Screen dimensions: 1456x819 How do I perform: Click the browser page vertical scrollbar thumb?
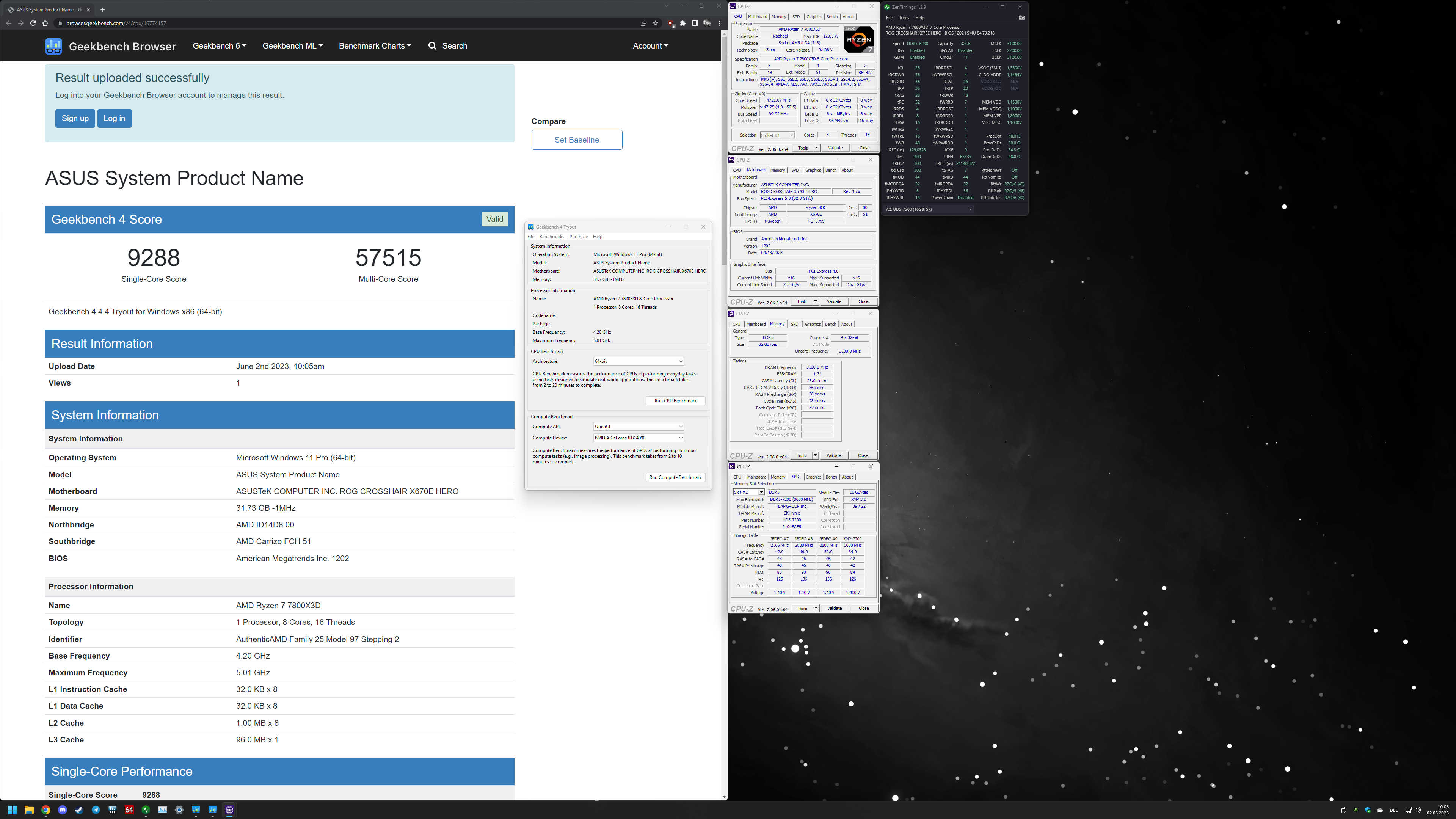[724, 152]
